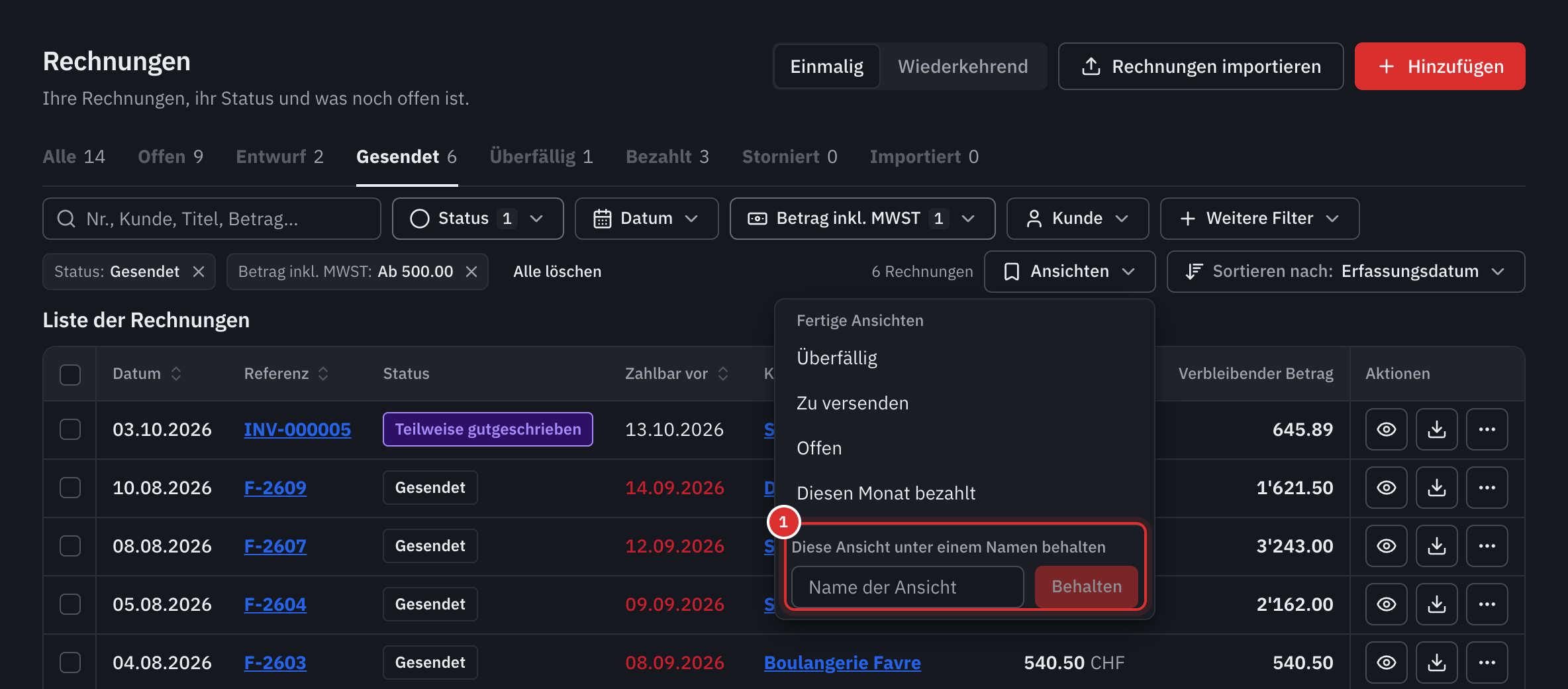Focus the Name der Ansicht field

point(907,587)
